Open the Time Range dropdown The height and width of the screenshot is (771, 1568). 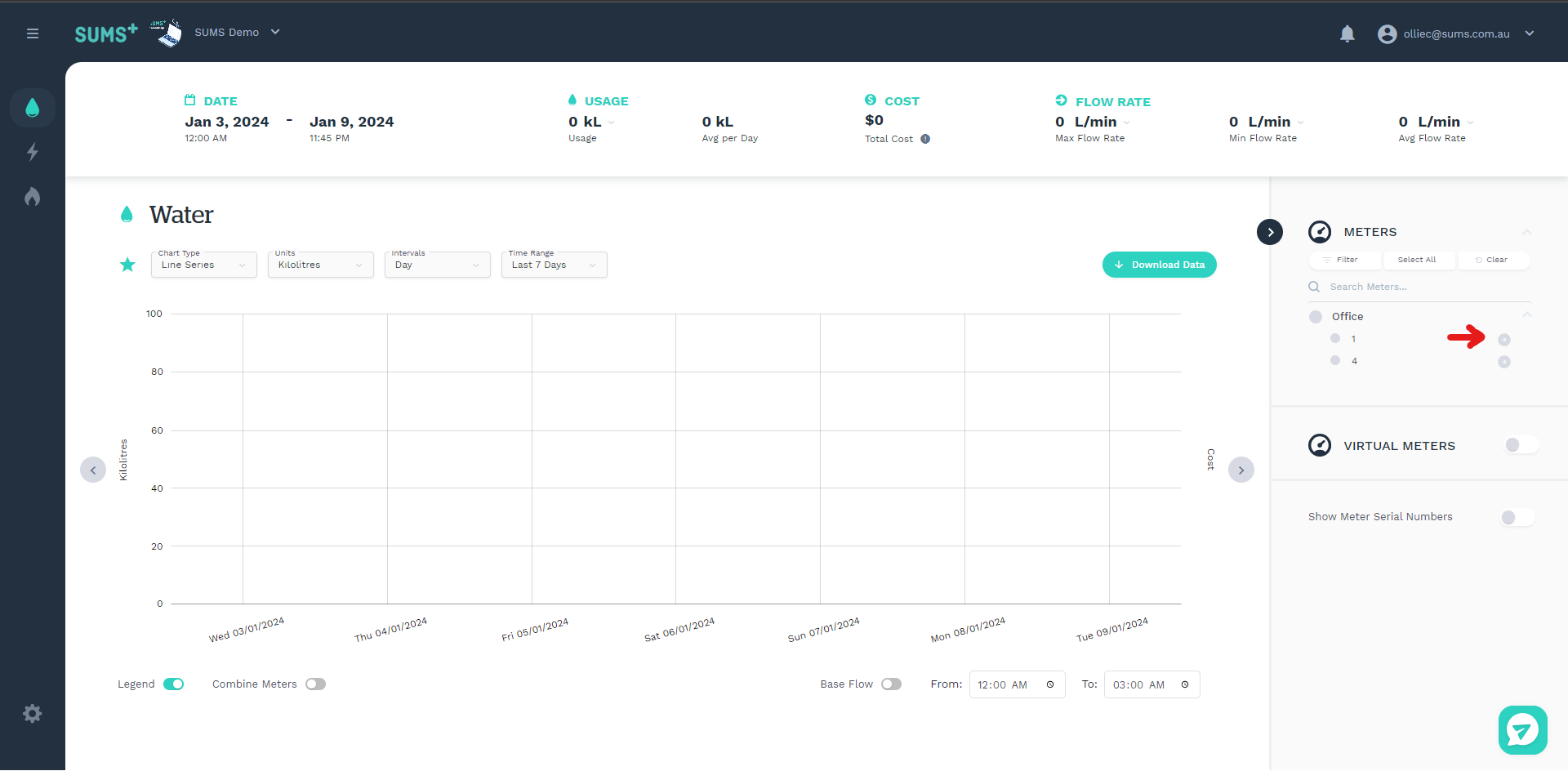tap(554, 265)
